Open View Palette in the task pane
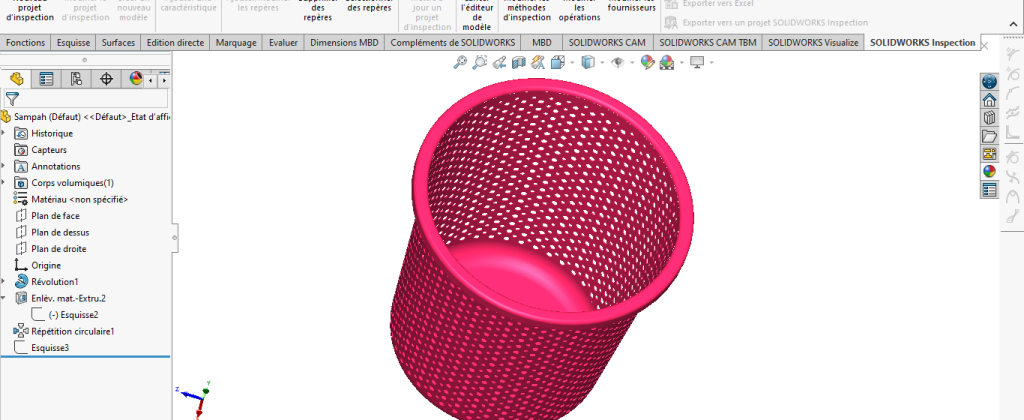The width and height of the screenshot is (1024, 420). [x=989, y=154]
